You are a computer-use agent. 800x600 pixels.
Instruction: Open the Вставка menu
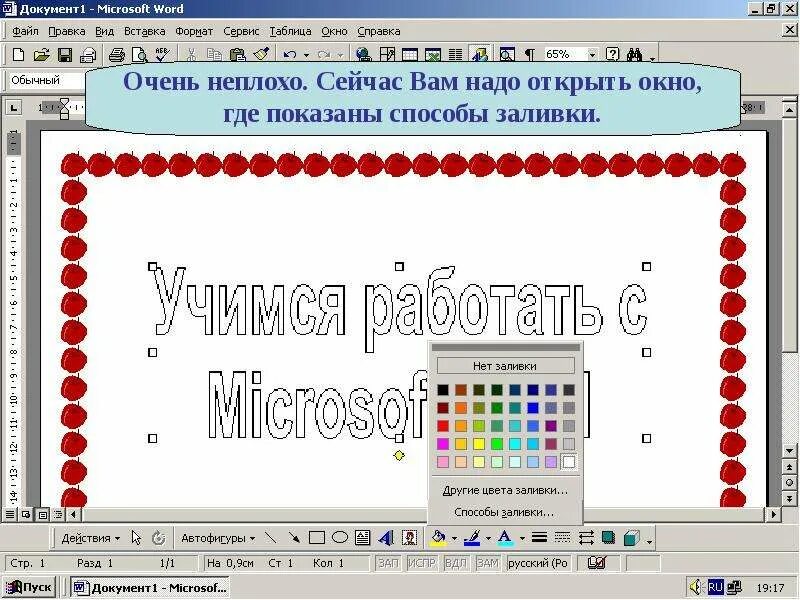point(144,31)
